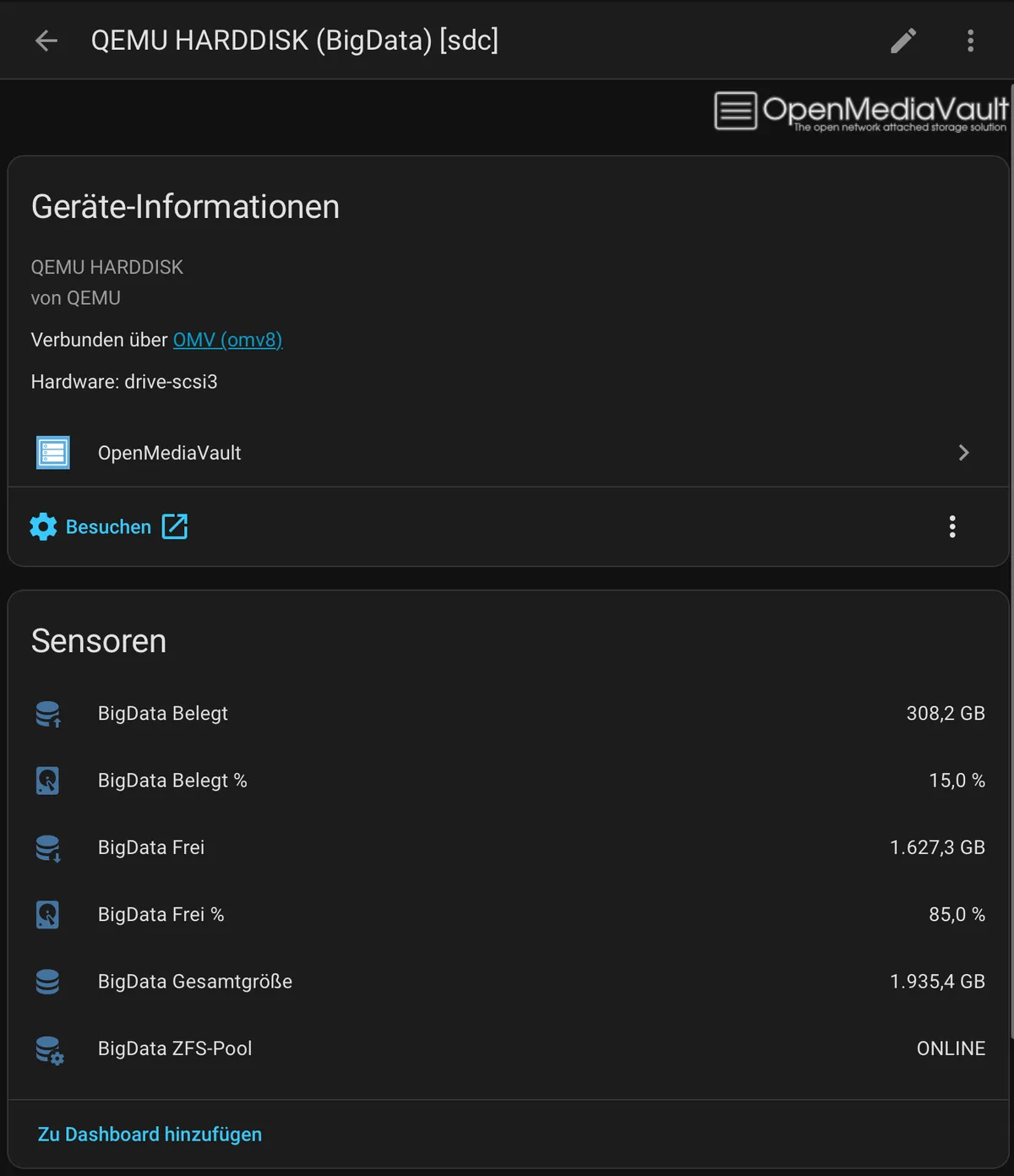Click the BigData Belegt database icon
Screen dimensions: 1014x1176
[x=48, y=714]
